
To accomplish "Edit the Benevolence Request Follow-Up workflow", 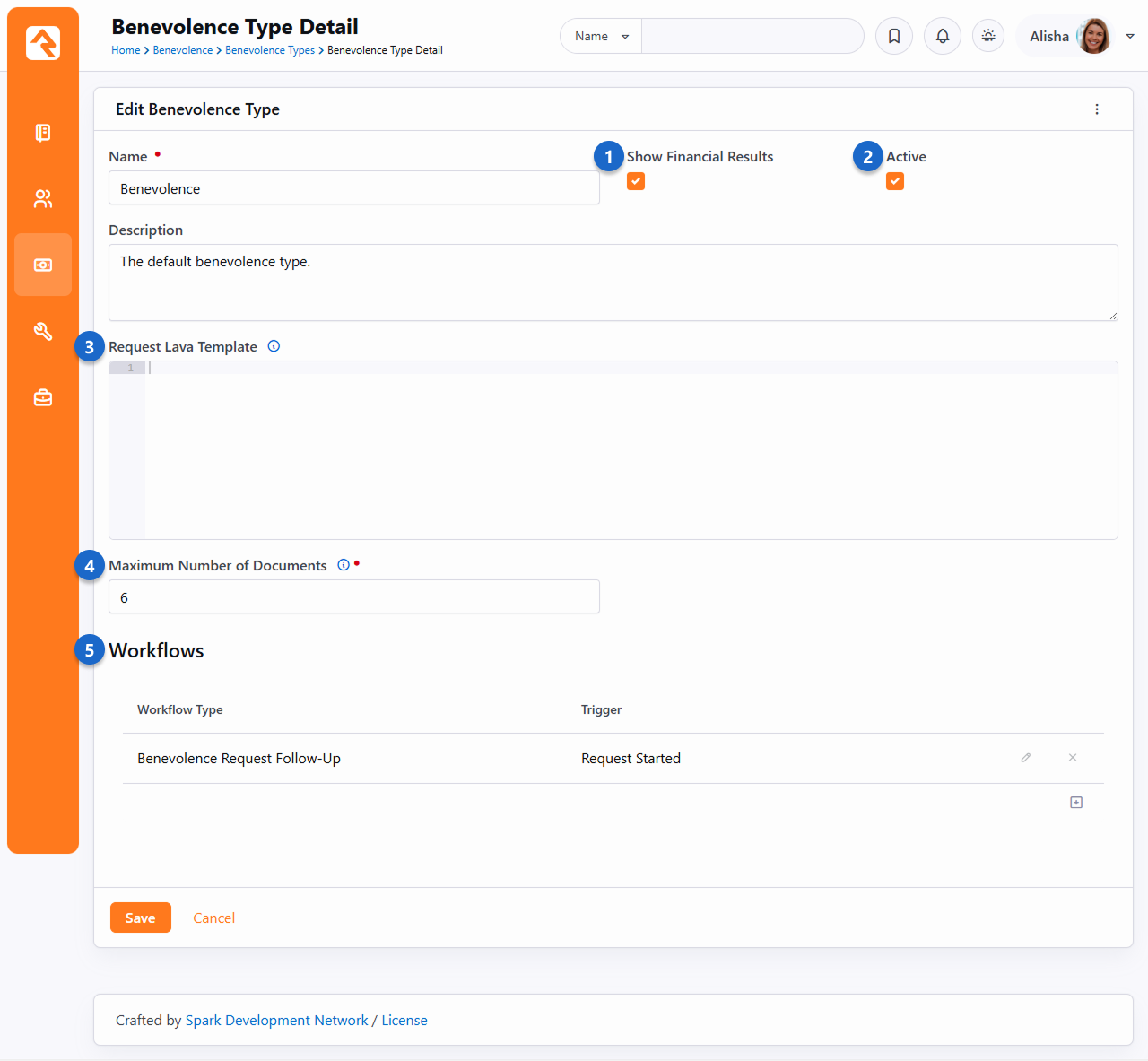I will click(1026, 758).
